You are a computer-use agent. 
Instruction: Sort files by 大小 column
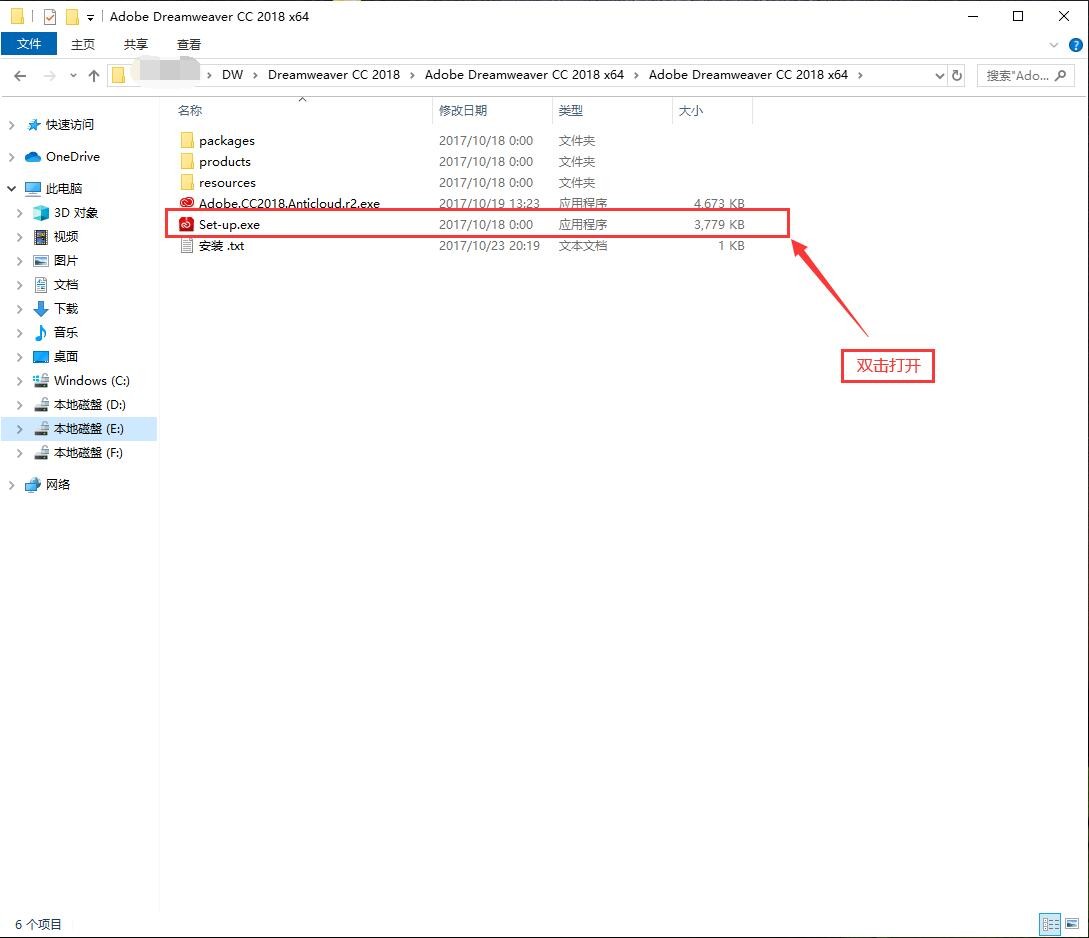click(x=690, y=110)
